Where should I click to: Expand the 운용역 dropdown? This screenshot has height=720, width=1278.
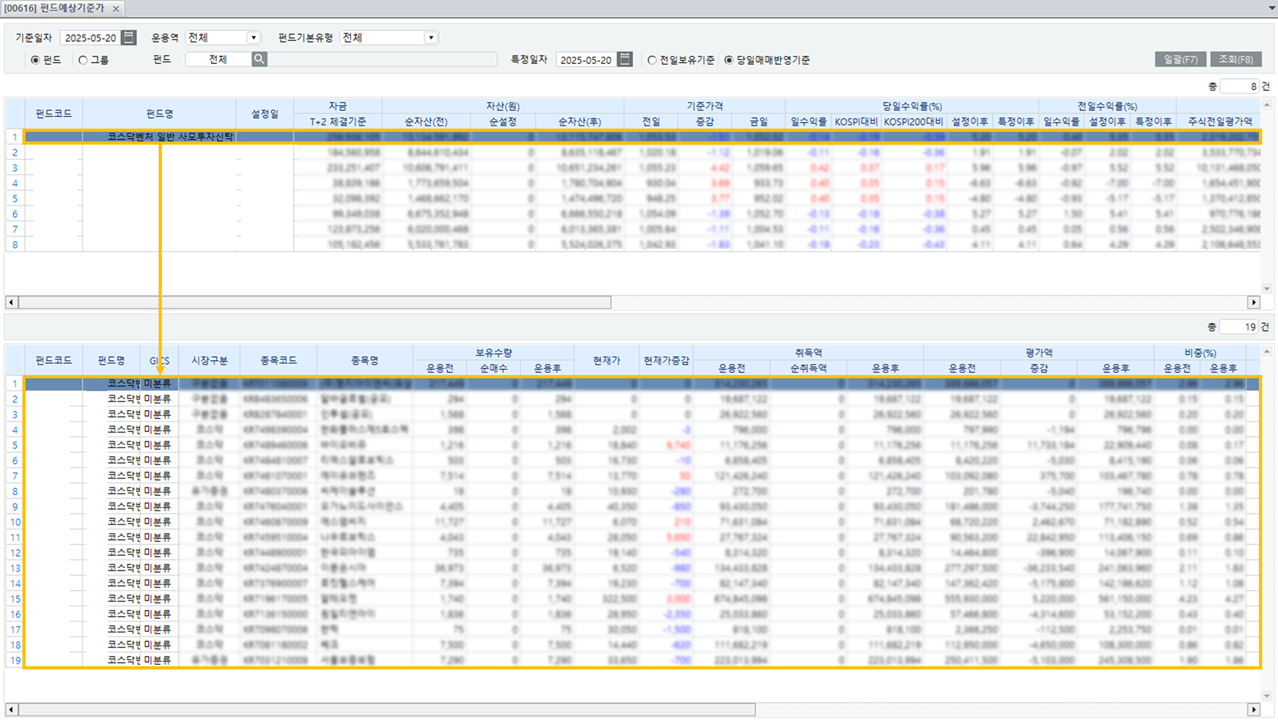point(252,38)
